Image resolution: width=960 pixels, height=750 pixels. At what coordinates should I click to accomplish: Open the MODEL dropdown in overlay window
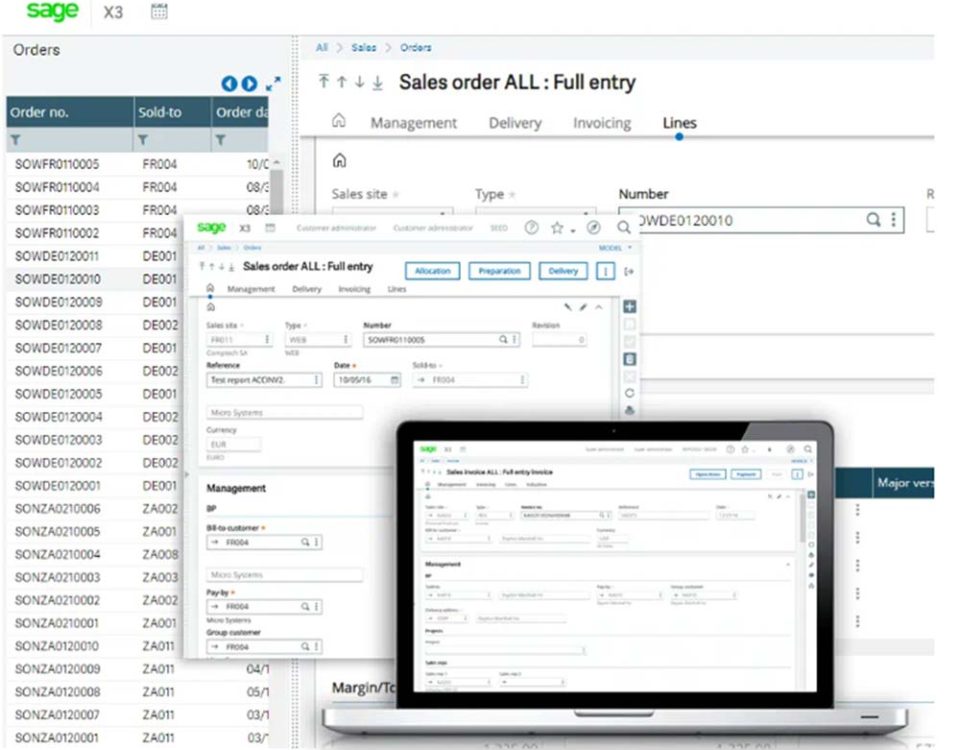click(x=615, y=248)
